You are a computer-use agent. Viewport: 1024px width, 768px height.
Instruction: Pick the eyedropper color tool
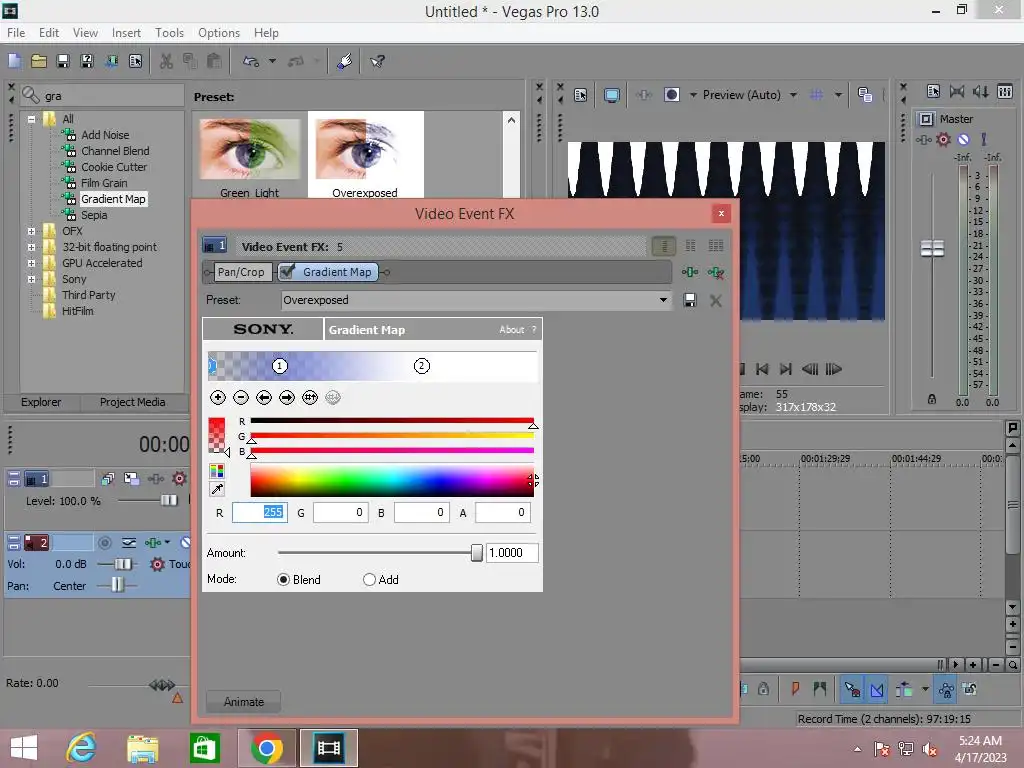217,489
